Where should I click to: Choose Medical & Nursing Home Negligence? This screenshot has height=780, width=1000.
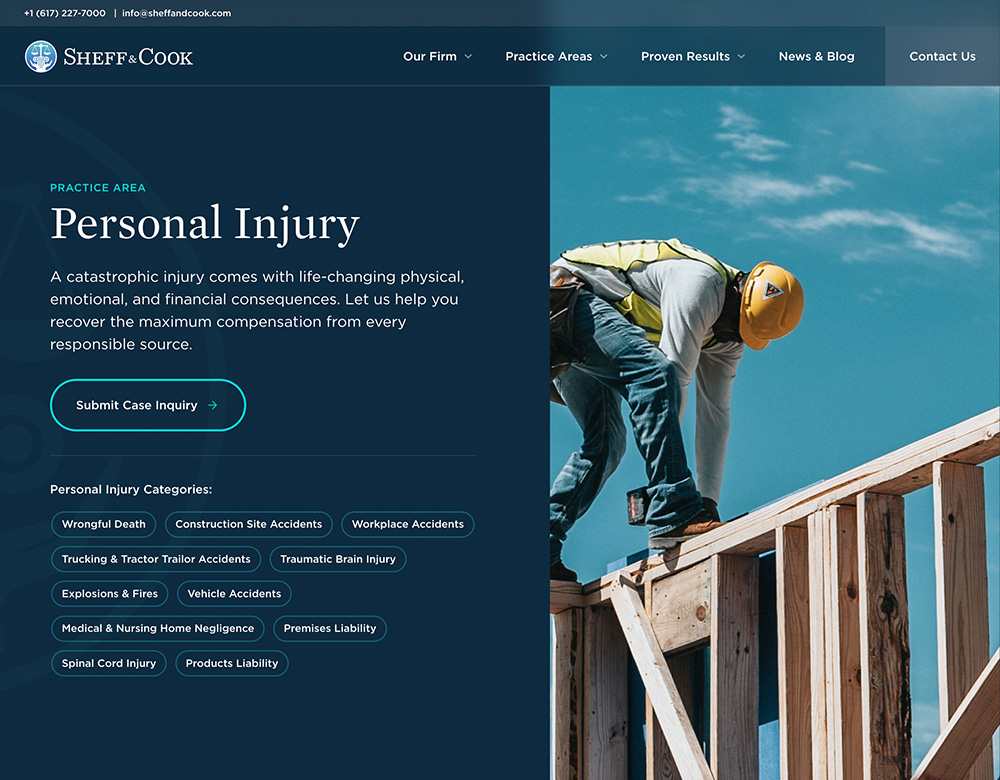158,629
